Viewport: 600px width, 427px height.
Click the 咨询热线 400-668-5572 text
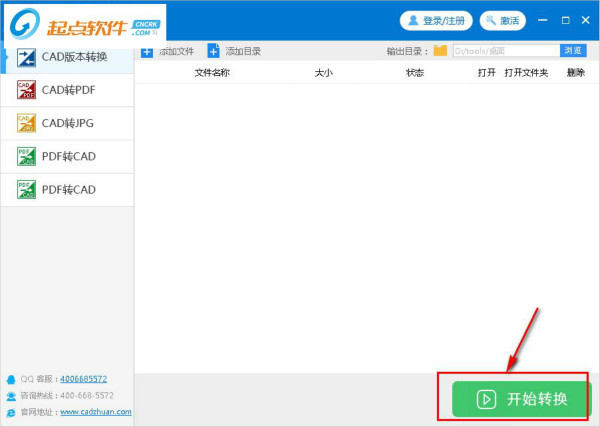[67, 395]
